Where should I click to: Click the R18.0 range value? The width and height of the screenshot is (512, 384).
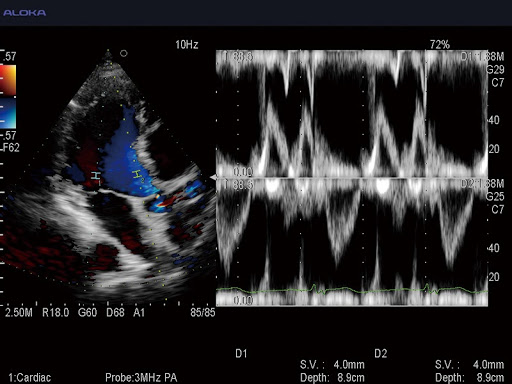[x=56, y=313]
